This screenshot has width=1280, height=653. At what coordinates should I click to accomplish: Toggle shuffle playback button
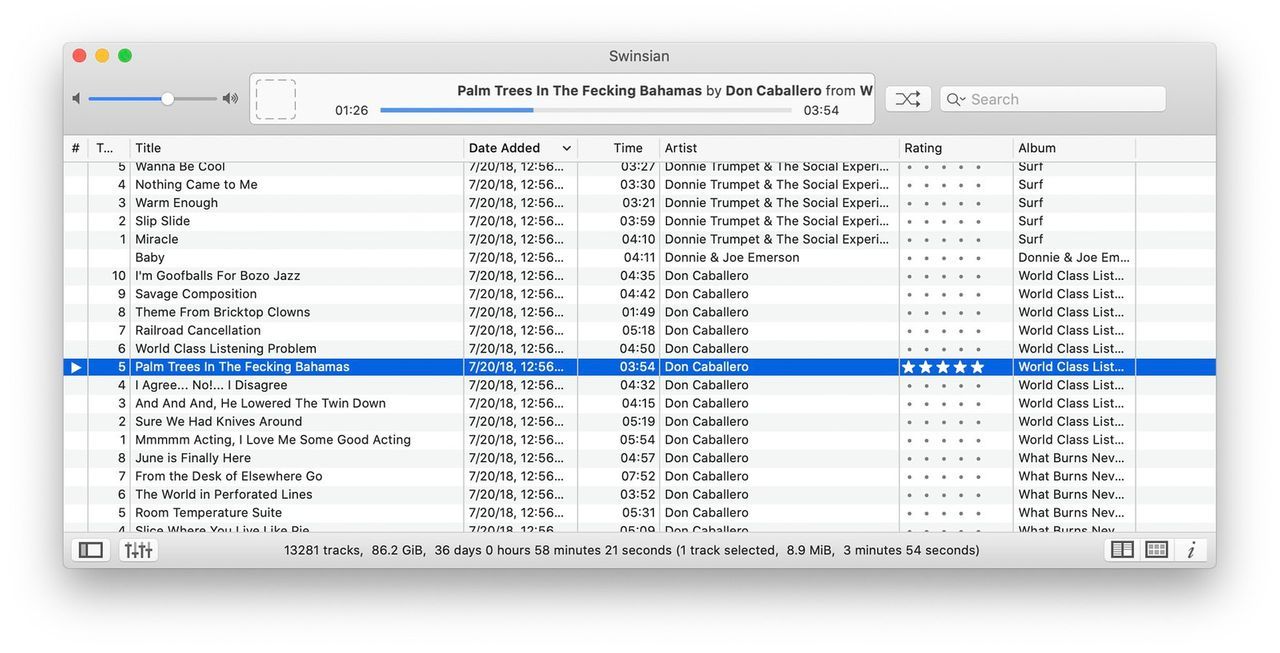pos(907,99)
